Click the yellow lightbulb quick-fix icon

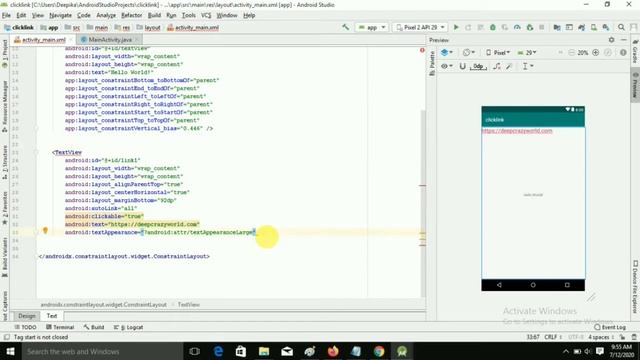45,231
